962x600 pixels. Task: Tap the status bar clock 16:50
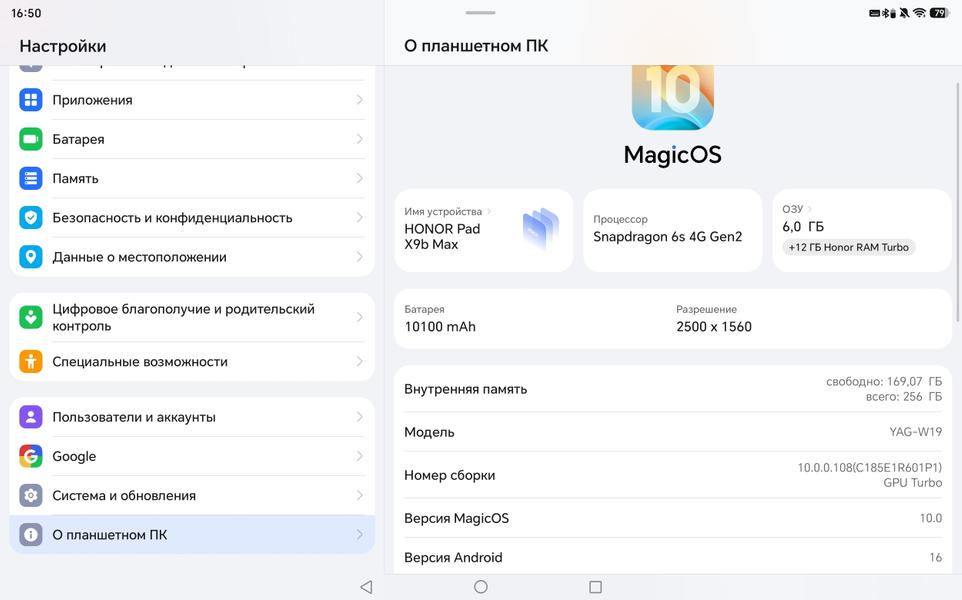(26, 13)
